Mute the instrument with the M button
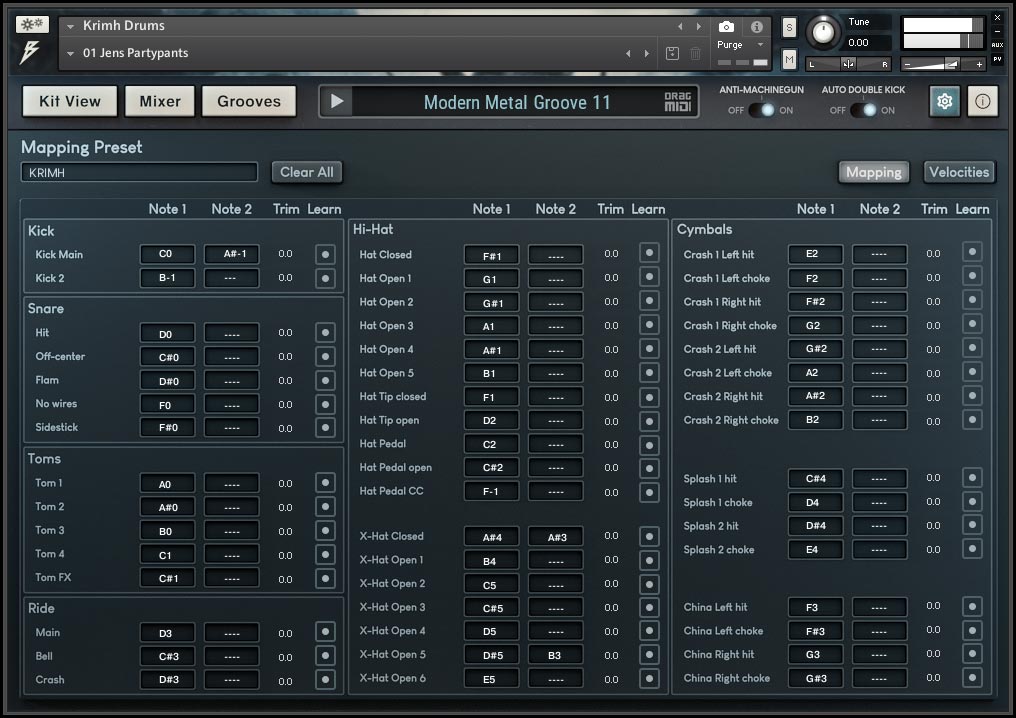Viewport: 1016px width, 718px height. click(789, 60)
